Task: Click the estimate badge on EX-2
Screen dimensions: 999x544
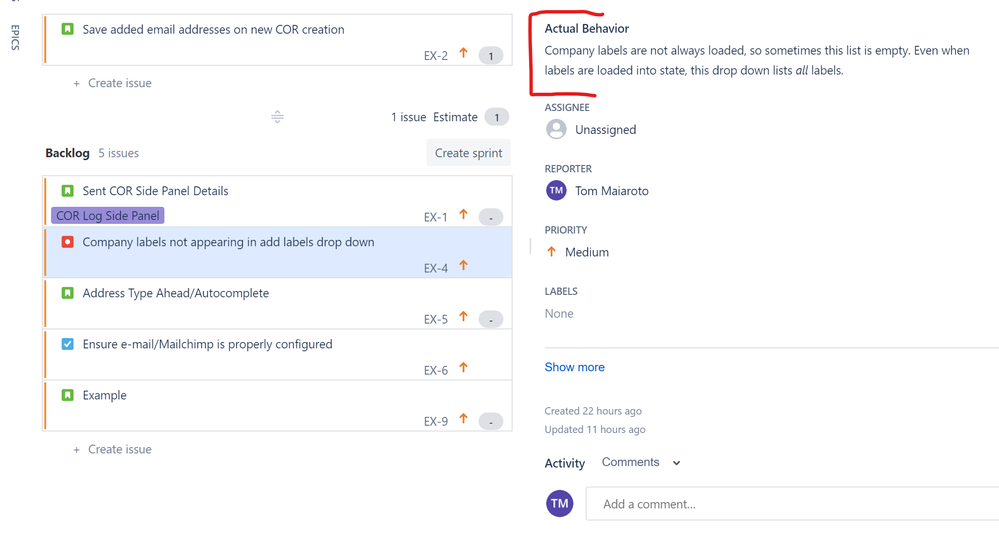Action: coord(491,56)
